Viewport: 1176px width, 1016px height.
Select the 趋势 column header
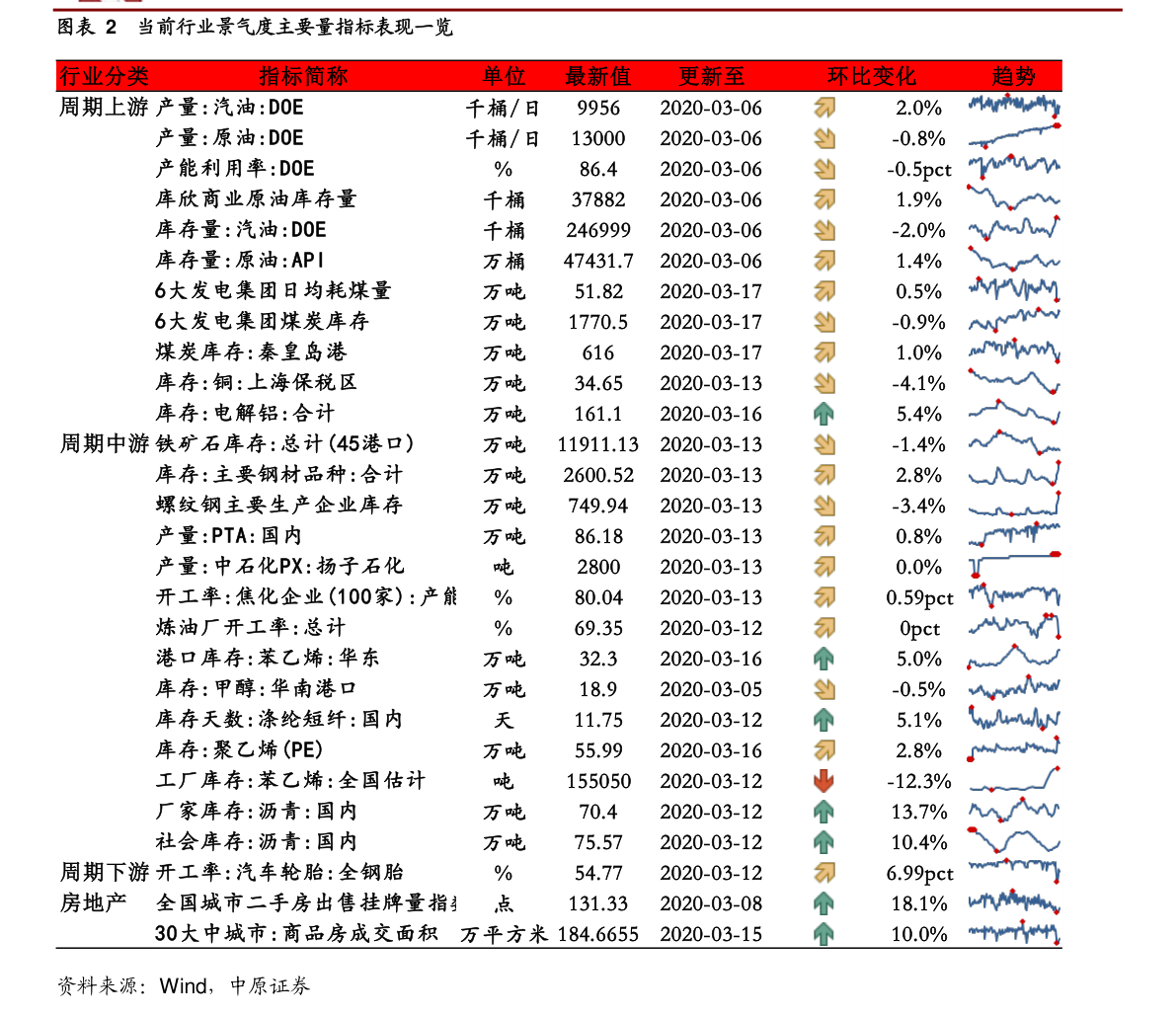1013,76
